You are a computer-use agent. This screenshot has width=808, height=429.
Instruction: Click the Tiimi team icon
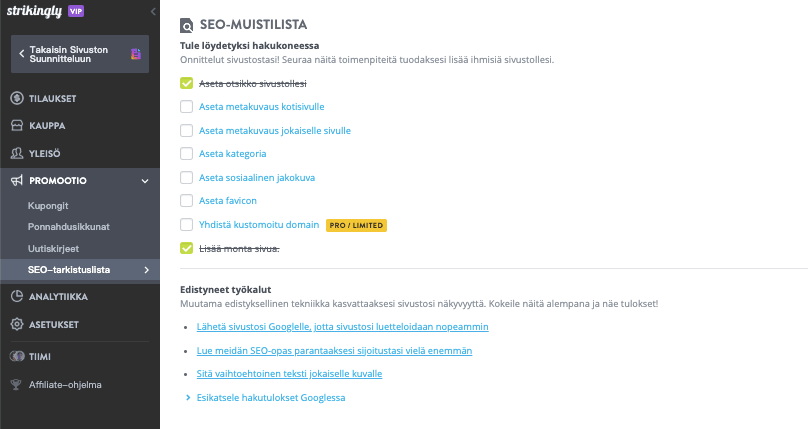pos(17,356)
